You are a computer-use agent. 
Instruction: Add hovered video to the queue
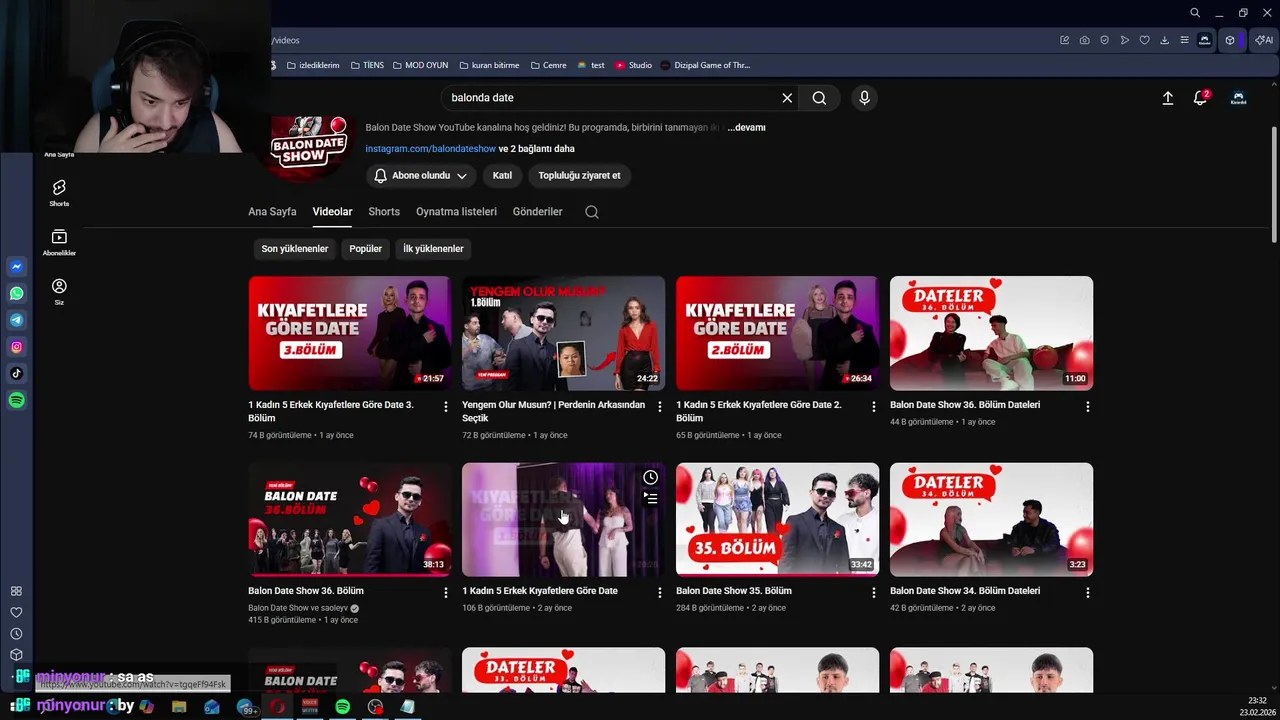pos(650,498)
